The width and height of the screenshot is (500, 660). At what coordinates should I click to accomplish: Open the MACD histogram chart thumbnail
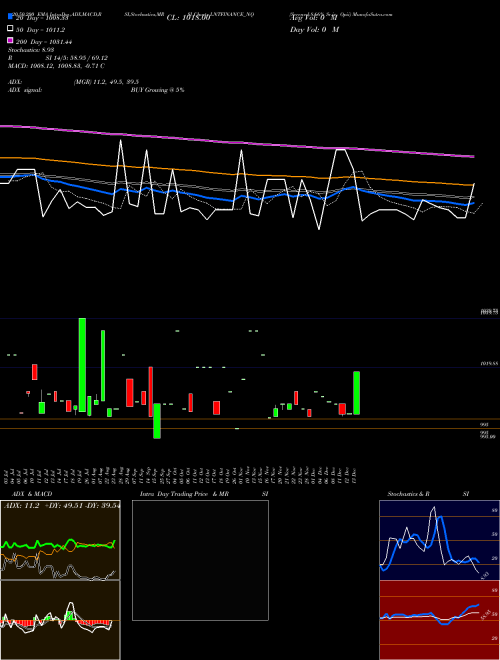coord(60,620)
